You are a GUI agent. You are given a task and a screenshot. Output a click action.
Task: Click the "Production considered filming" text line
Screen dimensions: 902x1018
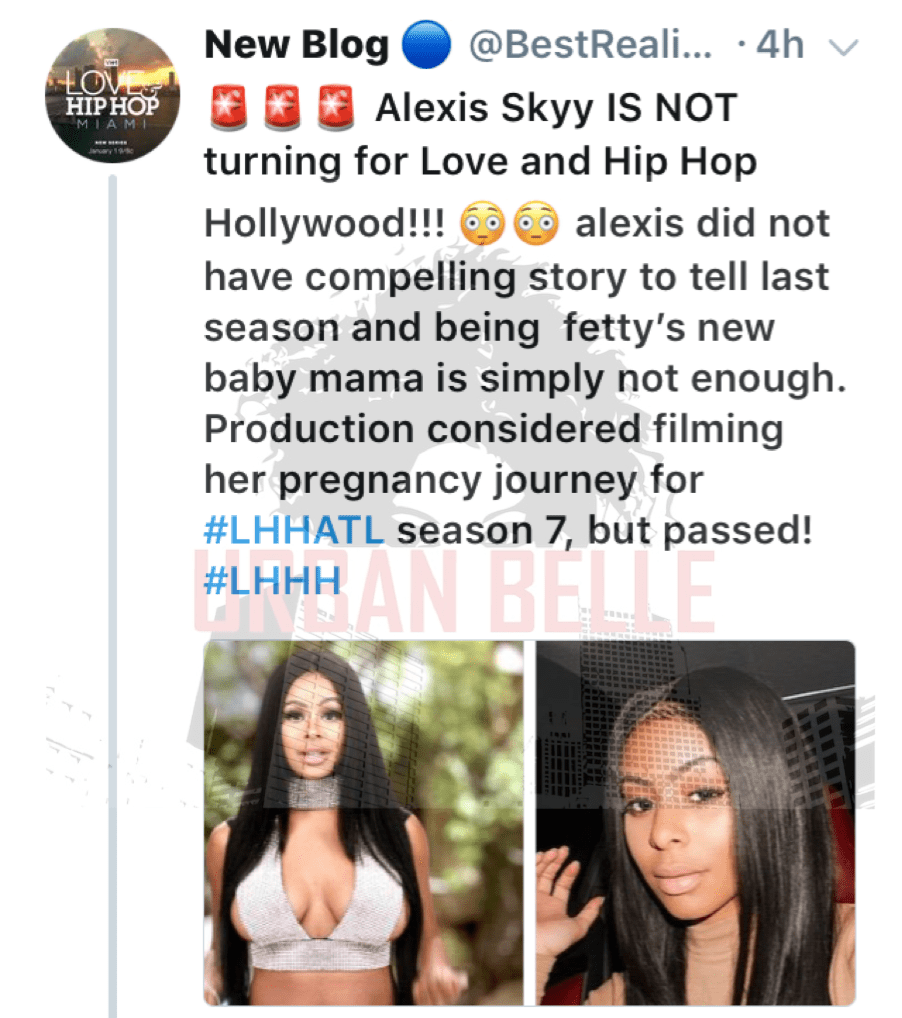click(494, 430)
